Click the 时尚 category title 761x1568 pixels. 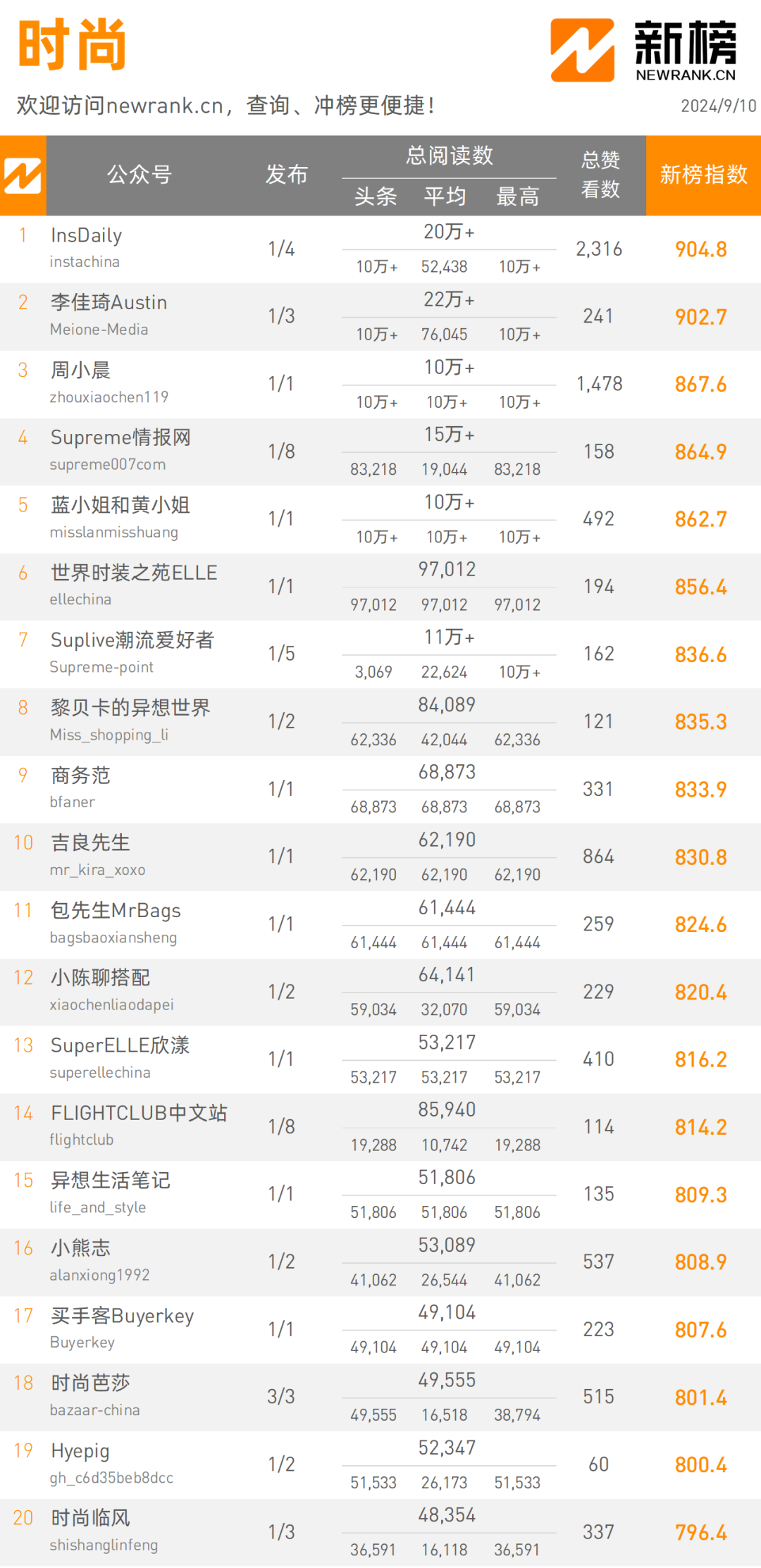[x=73, y=44]
